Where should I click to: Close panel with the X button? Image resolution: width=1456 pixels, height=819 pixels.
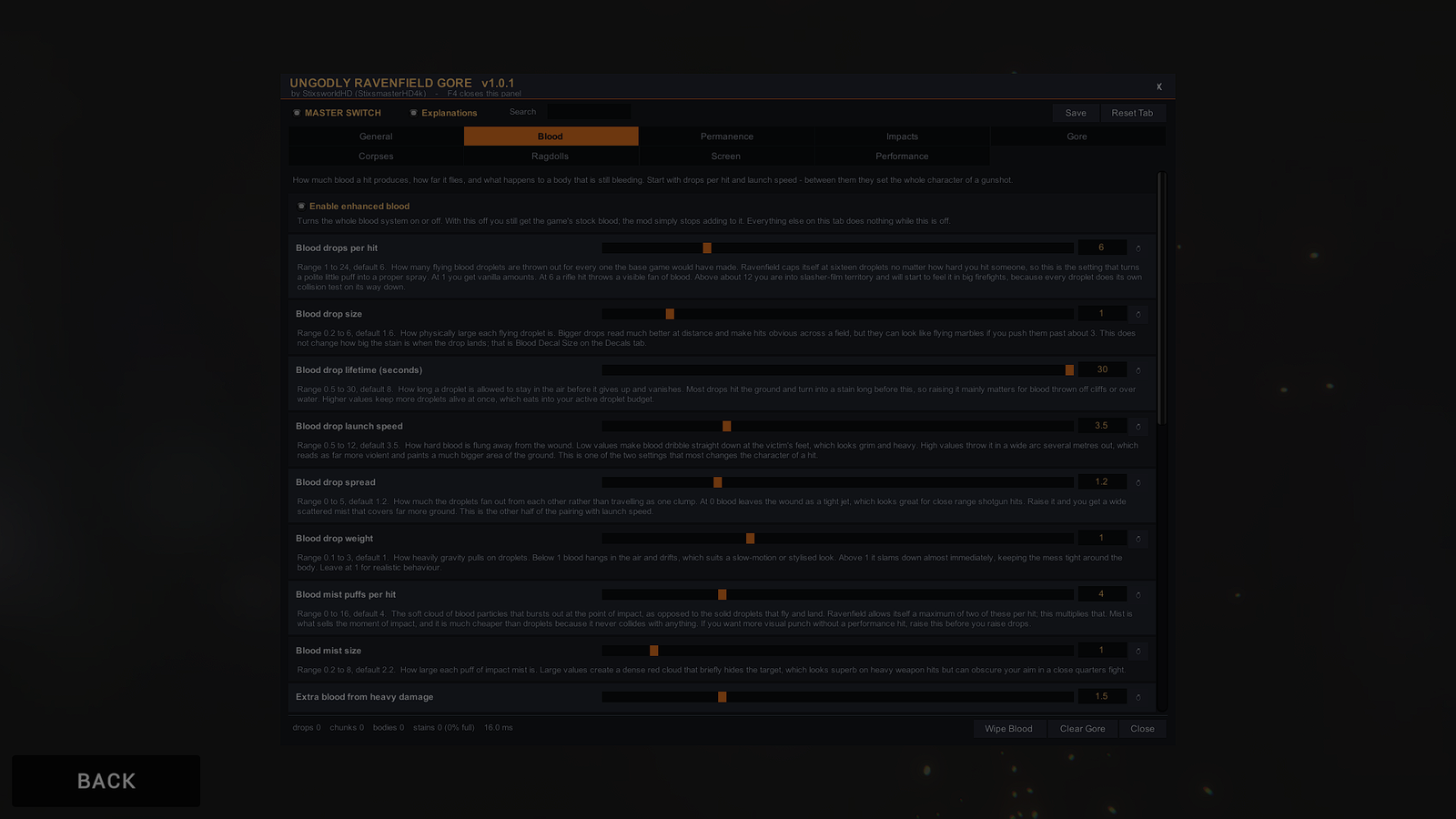click(x=1159, y=86)
